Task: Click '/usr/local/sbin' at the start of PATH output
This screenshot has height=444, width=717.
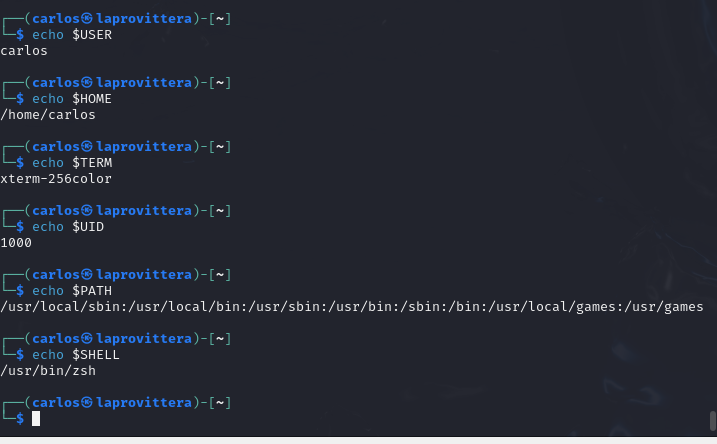Action: [60, 307]
